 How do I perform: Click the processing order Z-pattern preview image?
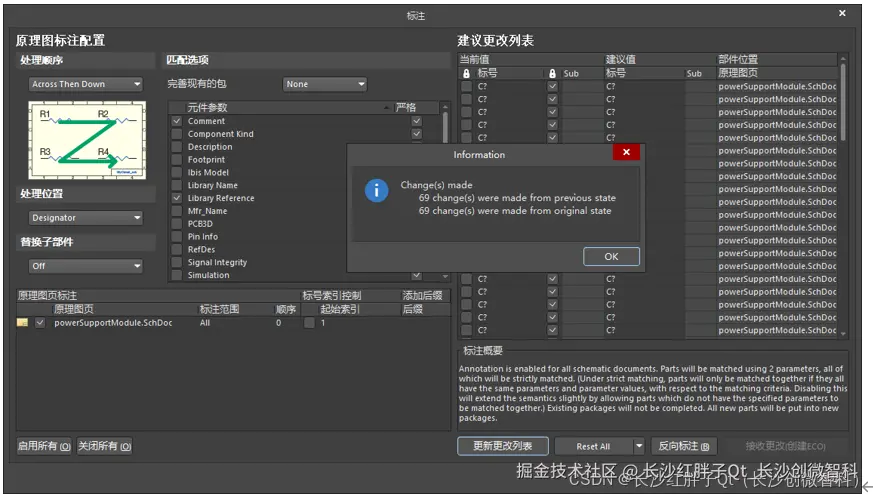tap(87, 140)
